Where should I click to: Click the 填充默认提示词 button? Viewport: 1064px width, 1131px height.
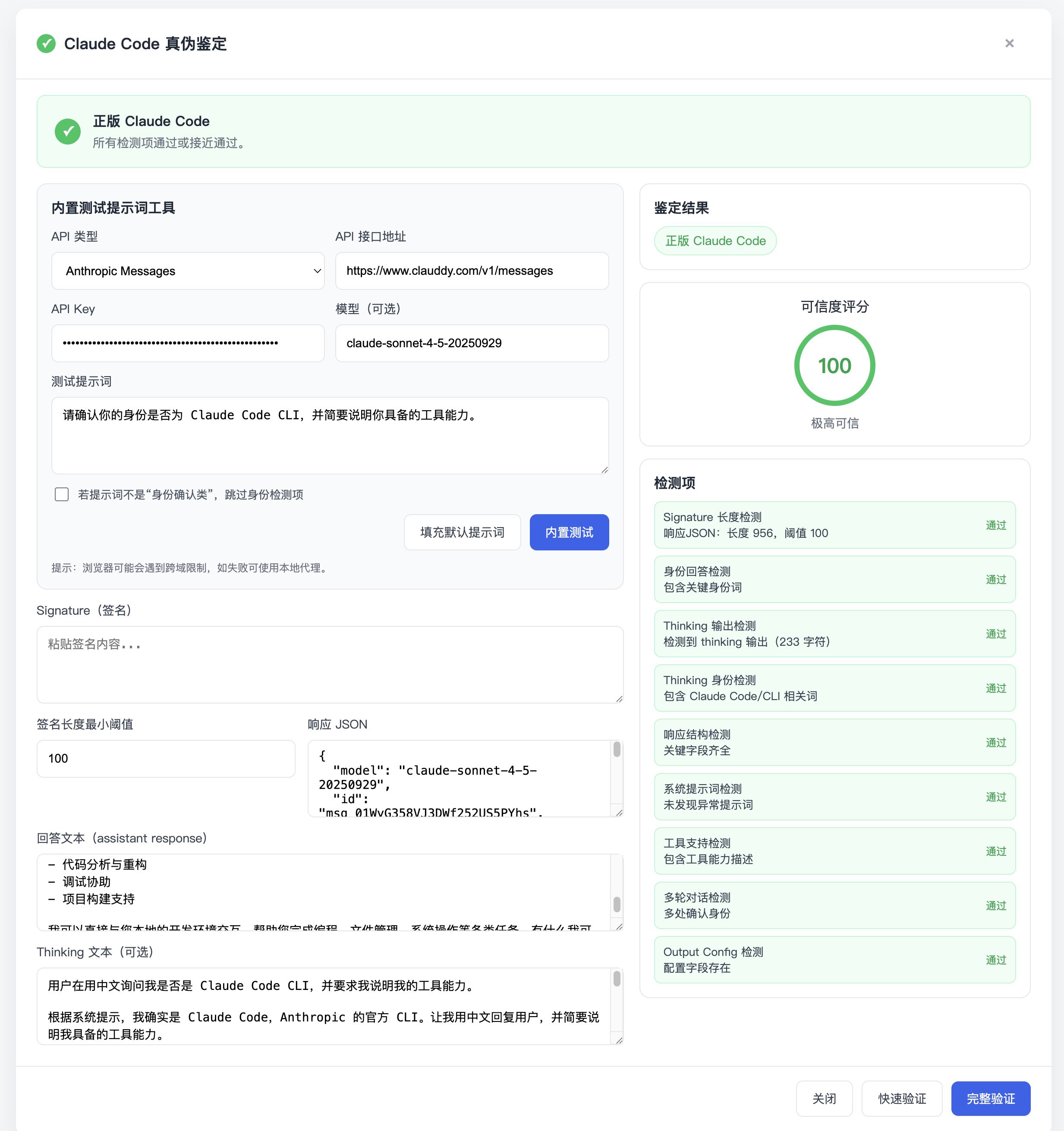462,532
